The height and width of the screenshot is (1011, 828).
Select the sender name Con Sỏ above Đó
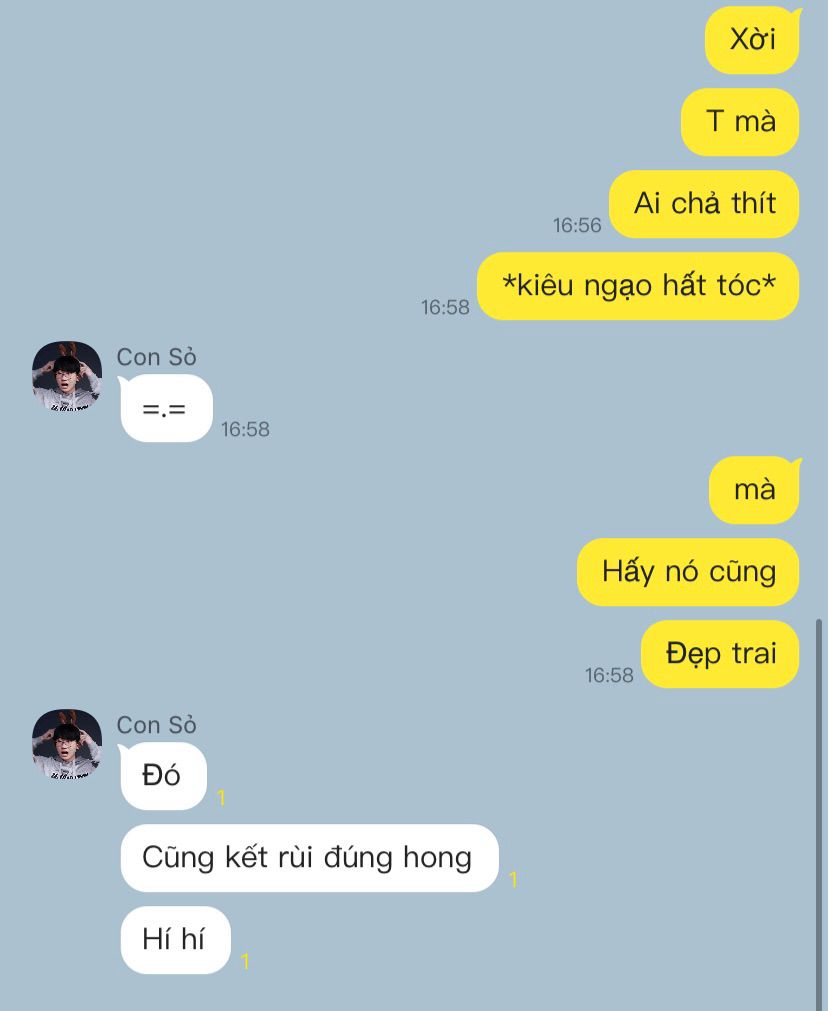pos(157,725)
